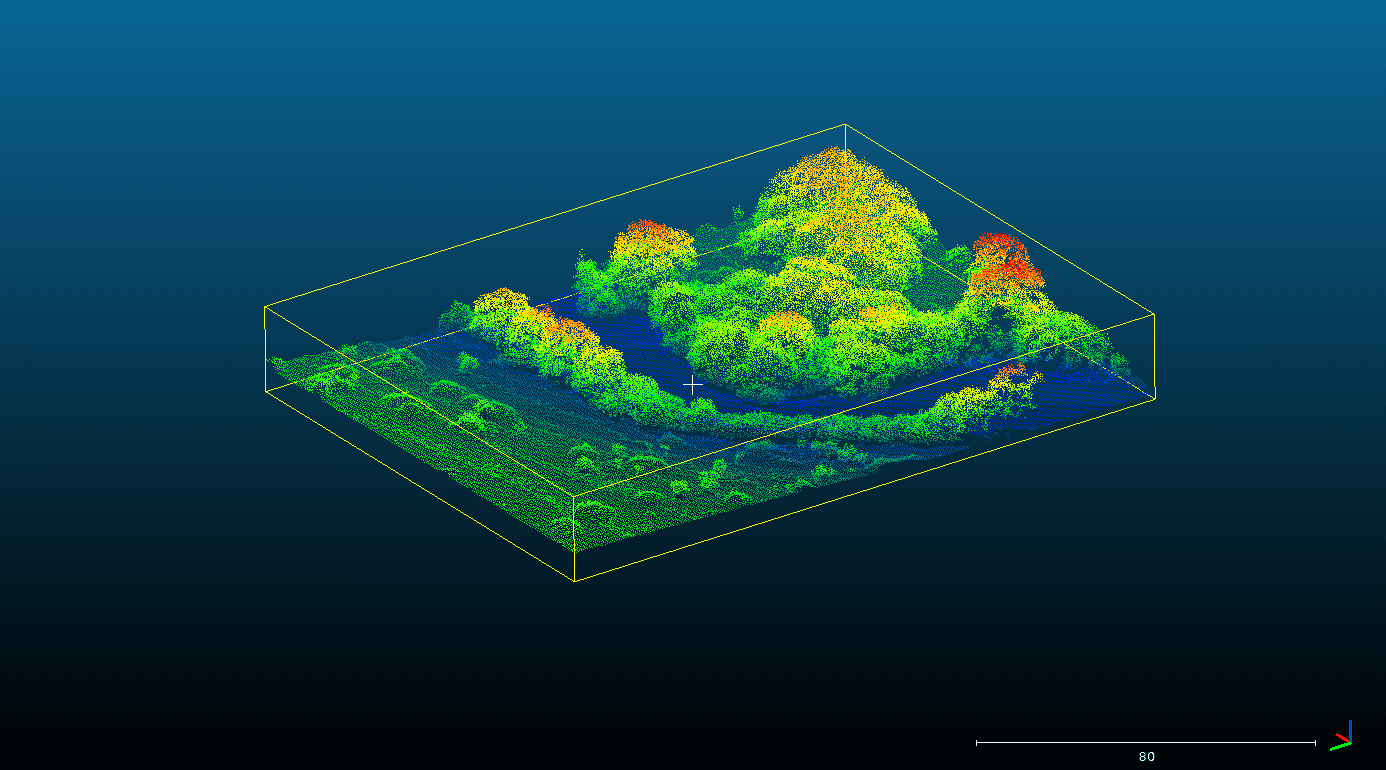Pick the red-topped tree crown in the cloud

coord(1005,264)
